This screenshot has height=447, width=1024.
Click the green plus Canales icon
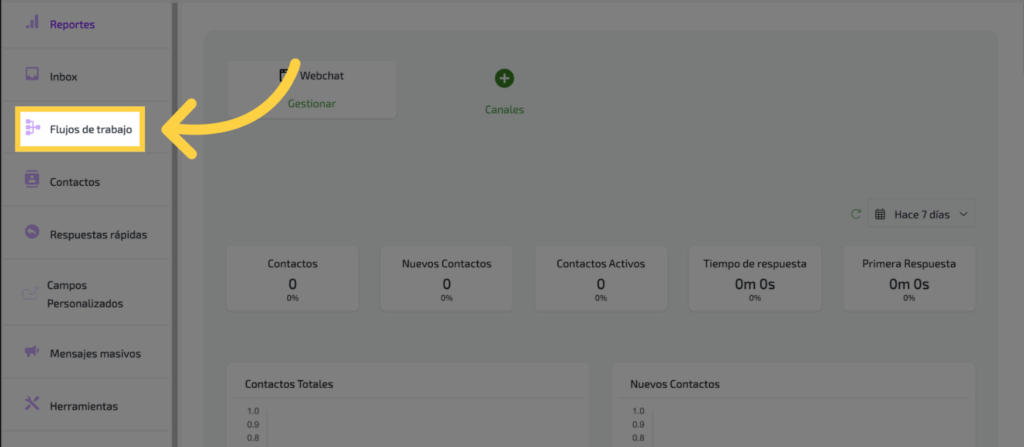pos(504,78)
